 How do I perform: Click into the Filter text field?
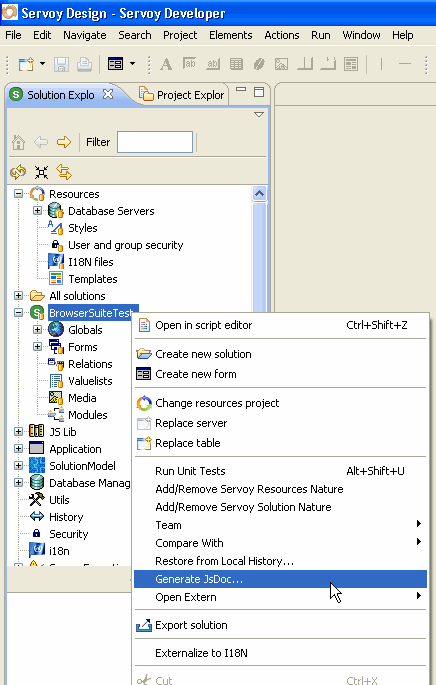tap(155, 142)
